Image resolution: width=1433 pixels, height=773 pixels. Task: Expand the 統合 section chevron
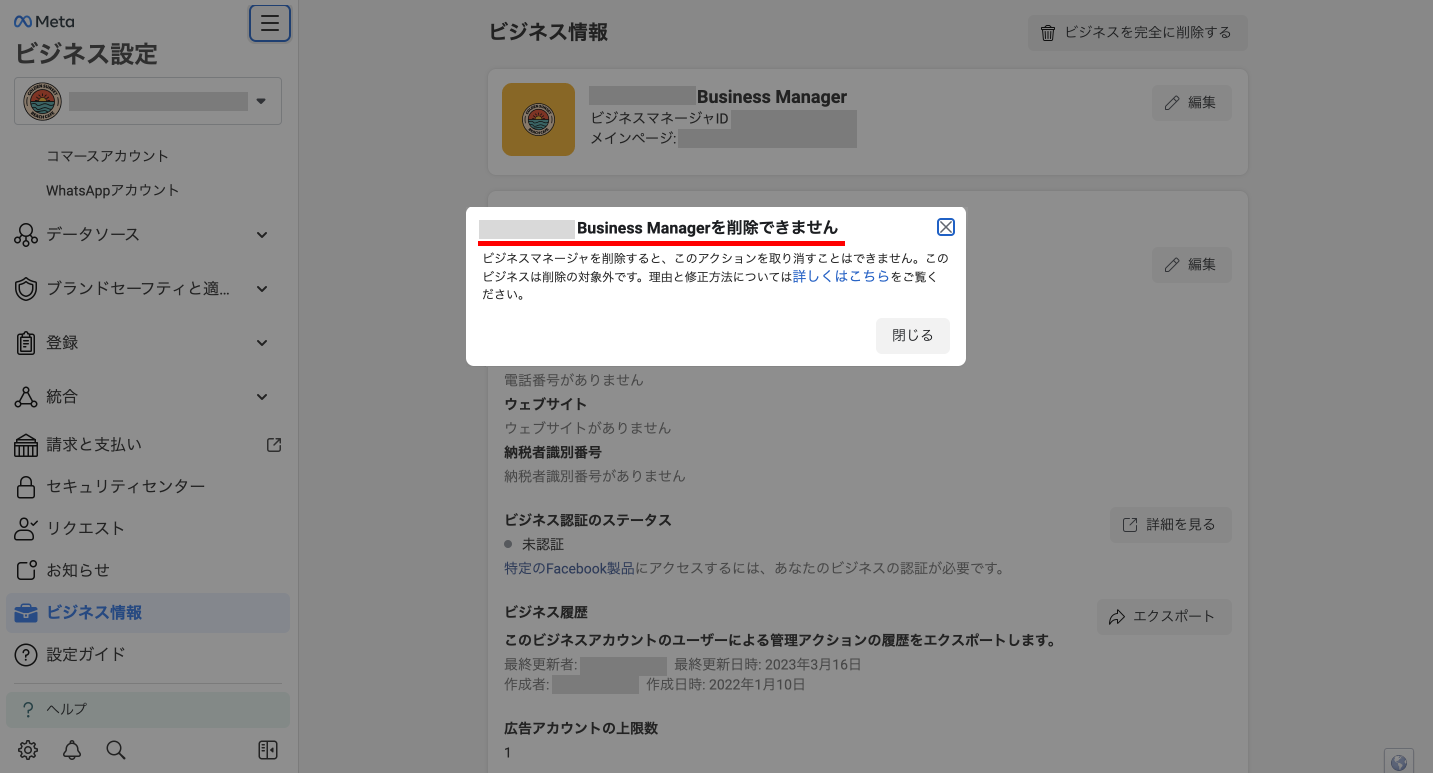click(262, 397)
